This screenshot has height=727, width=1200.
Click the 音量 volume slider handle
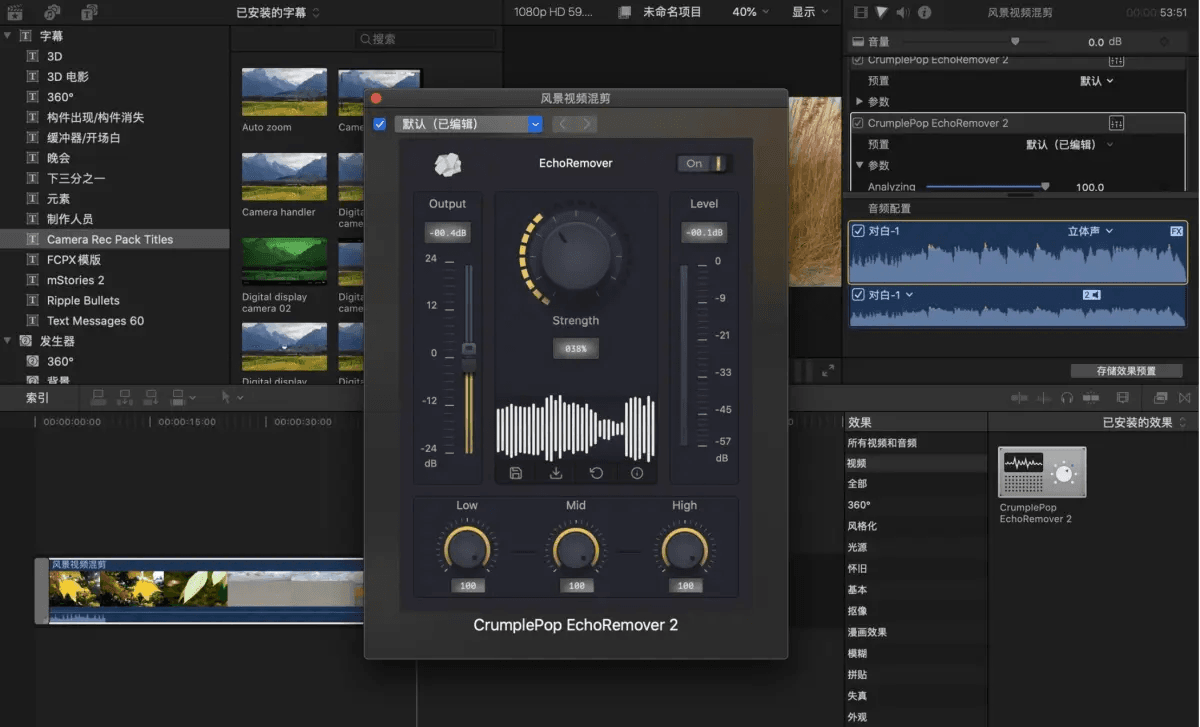[x=1016, y=42]
